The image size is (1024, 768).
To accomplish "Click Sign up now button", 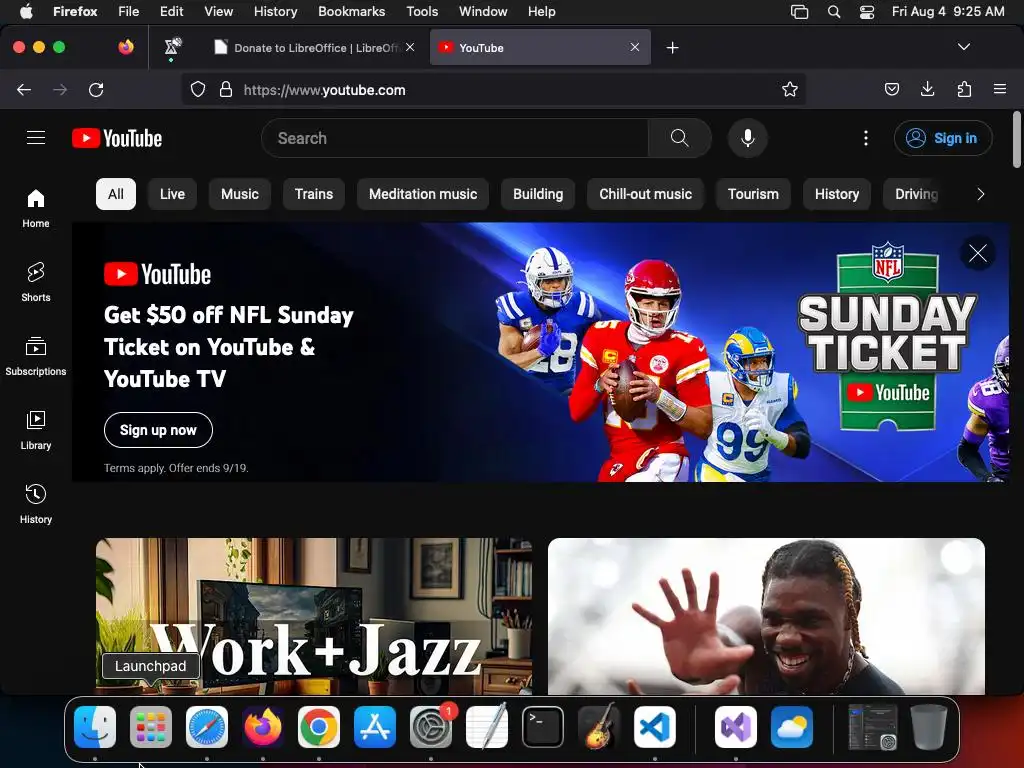I will click(x=158, y=430).
